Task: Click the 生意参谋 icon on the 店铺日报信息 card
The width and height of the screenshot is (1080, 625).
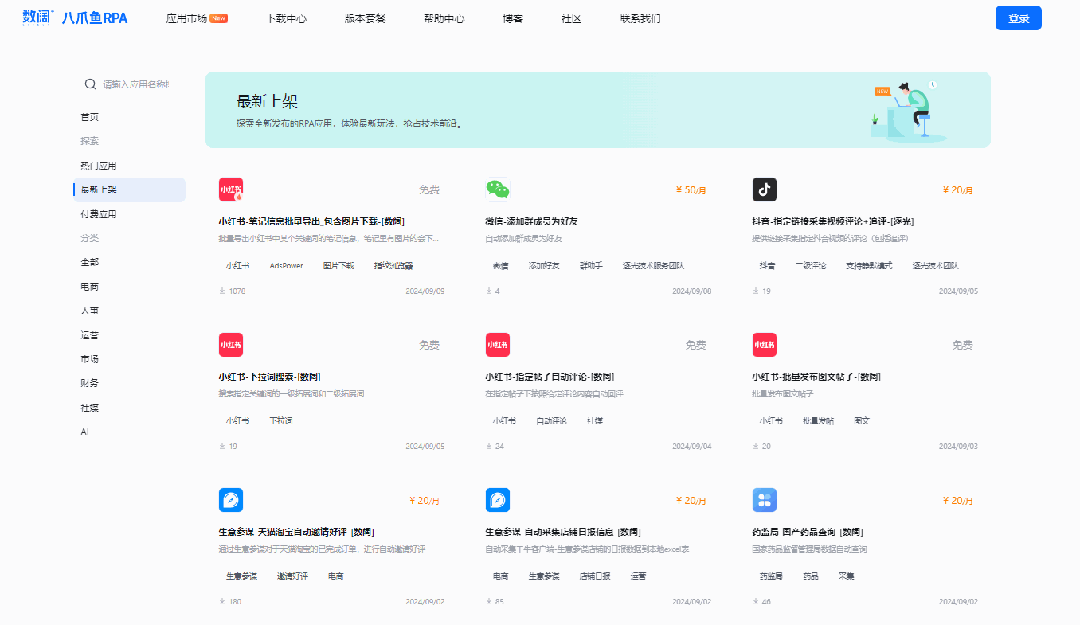Action: tap(497, 500)
